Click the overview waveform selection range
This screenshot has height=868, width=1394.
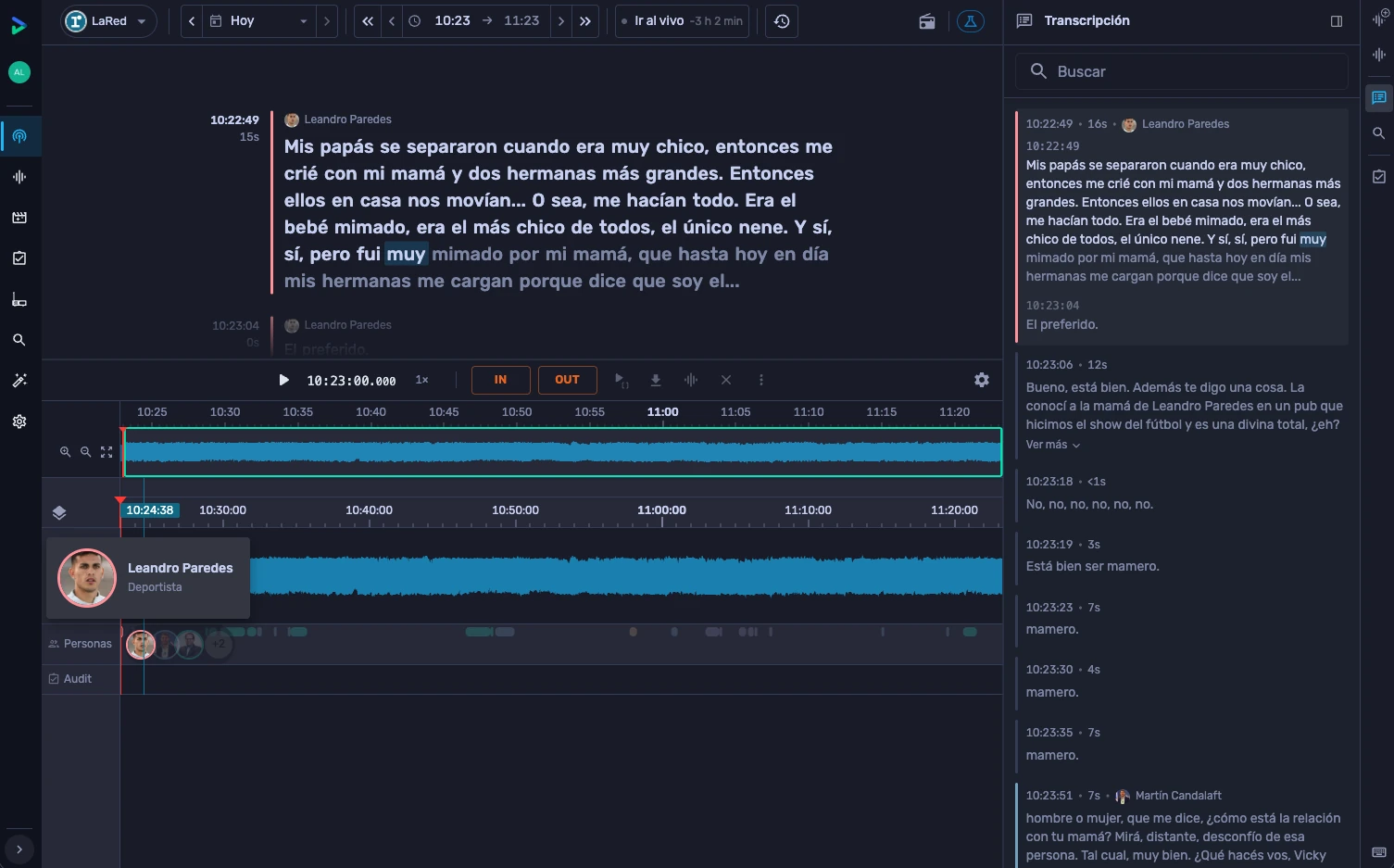(x=562, y=452)
